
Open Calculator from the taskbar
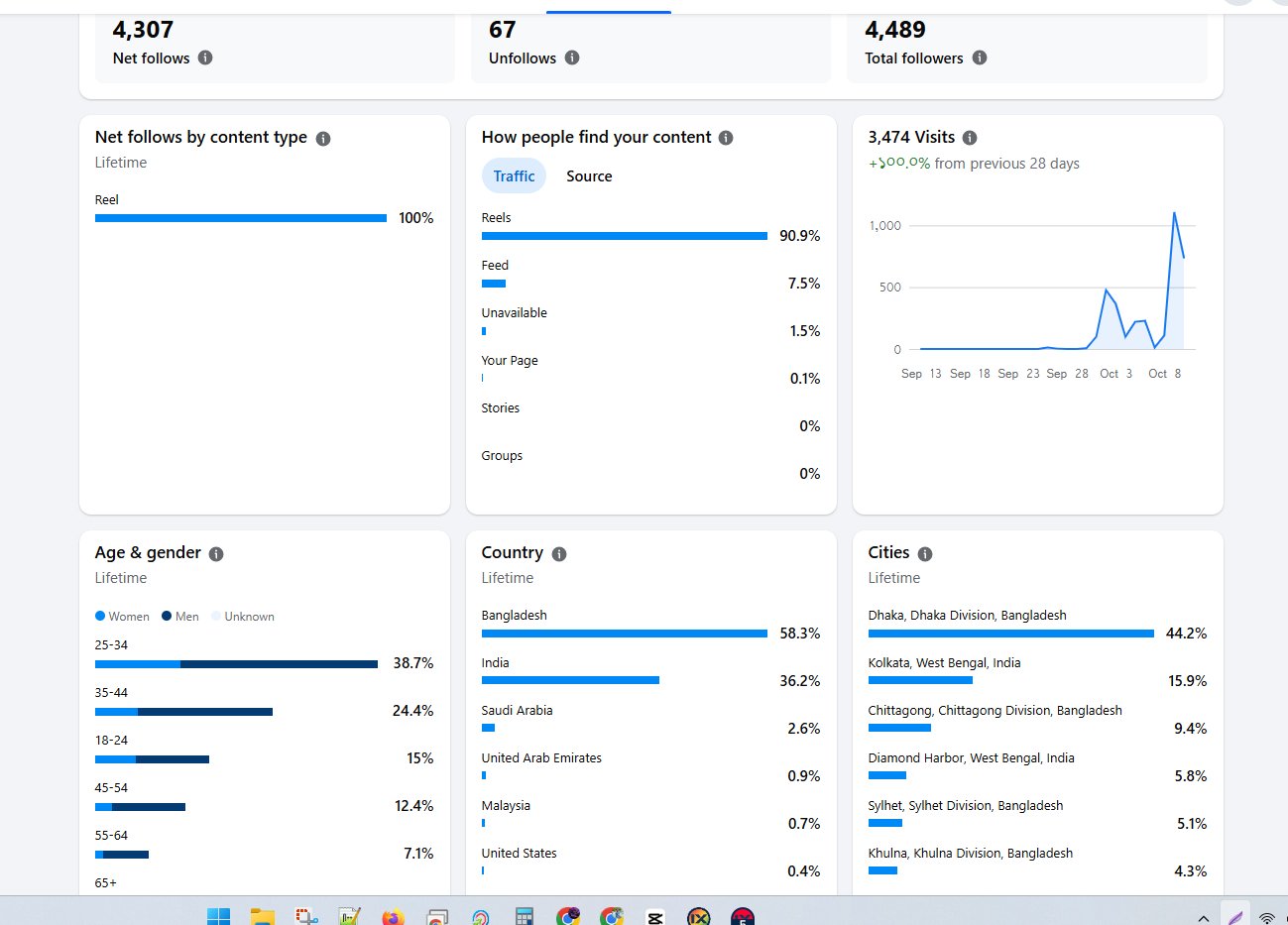[525, 916]
